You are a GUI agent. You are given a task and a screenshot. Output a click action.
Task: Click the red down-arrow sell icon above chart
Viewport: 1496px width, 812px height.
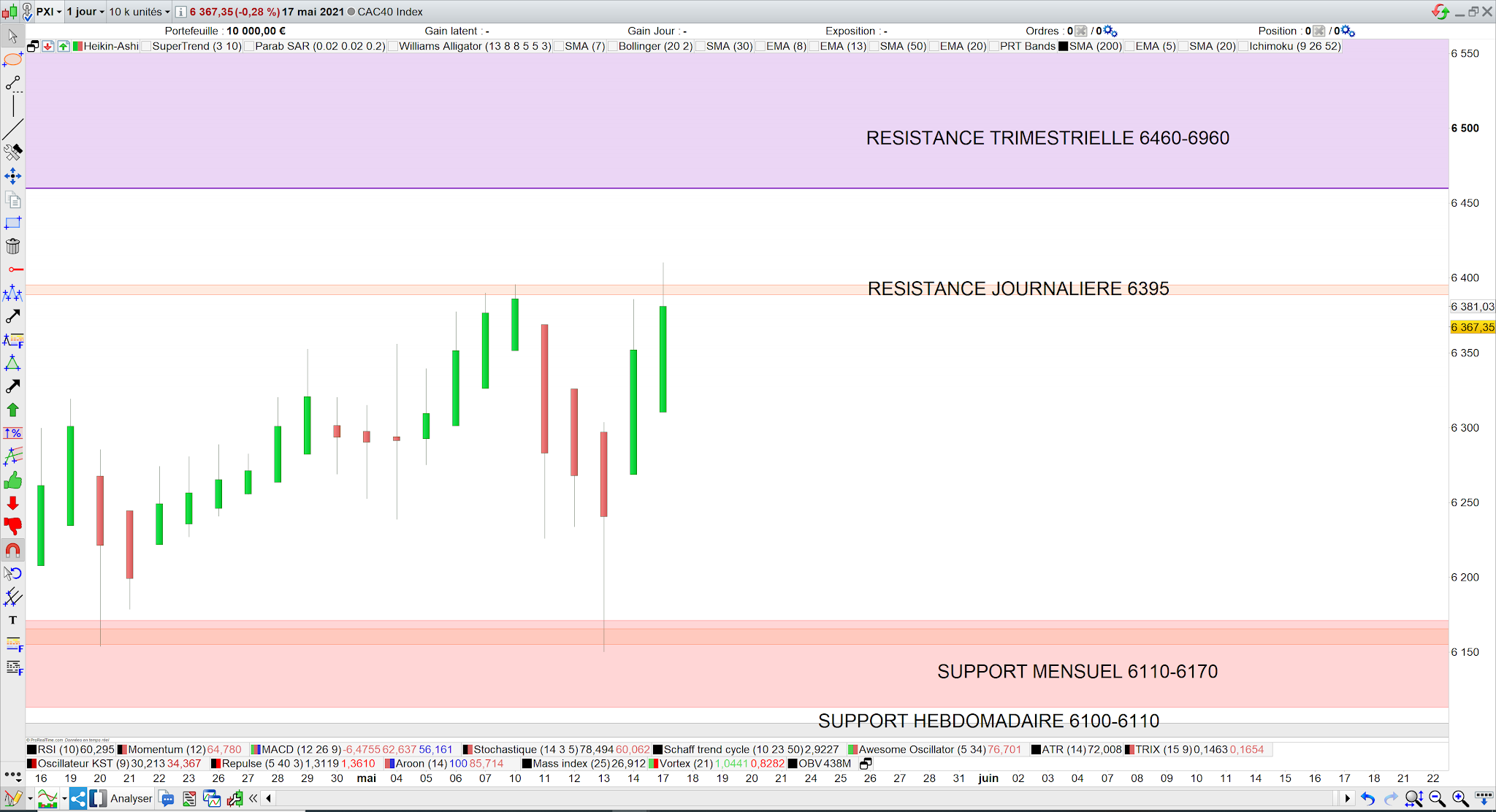click(48, 46)
